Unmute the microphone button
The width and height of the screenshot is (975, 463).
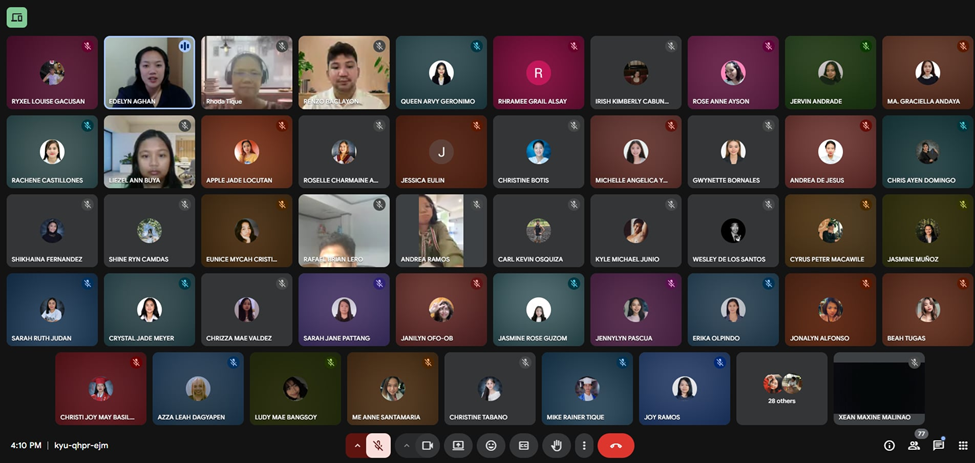coord(379,445)
